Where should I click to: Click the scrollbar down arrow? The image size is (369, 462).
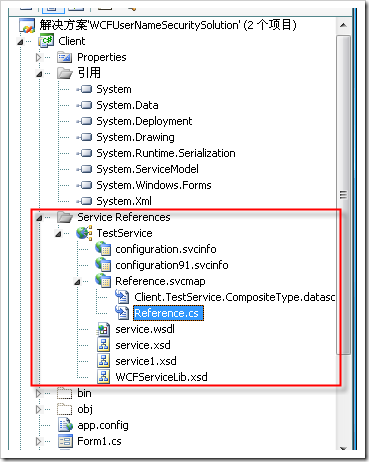coord(343,448)
